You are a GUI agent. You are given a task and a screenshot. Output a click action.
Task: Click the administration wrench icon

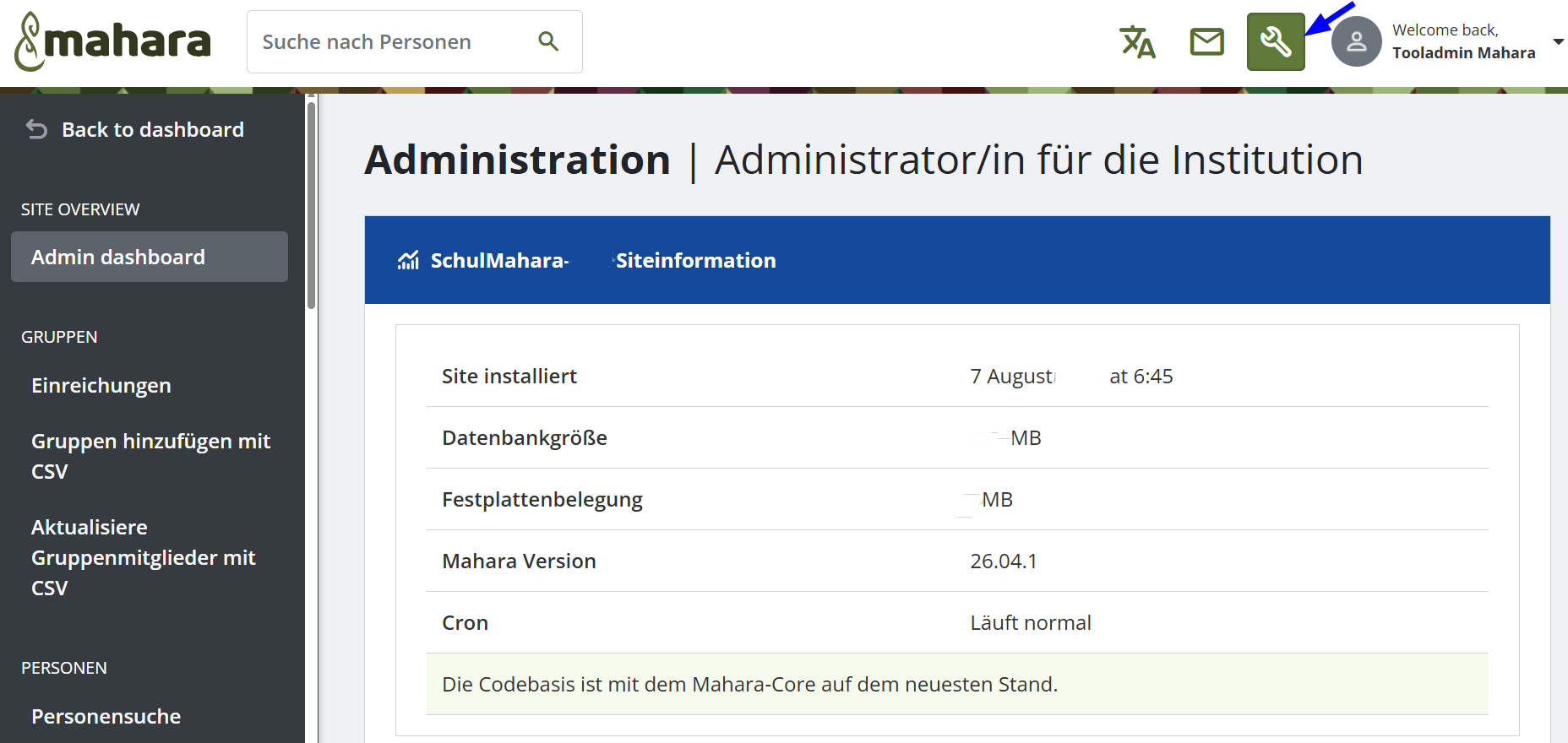pos(1276,41)
